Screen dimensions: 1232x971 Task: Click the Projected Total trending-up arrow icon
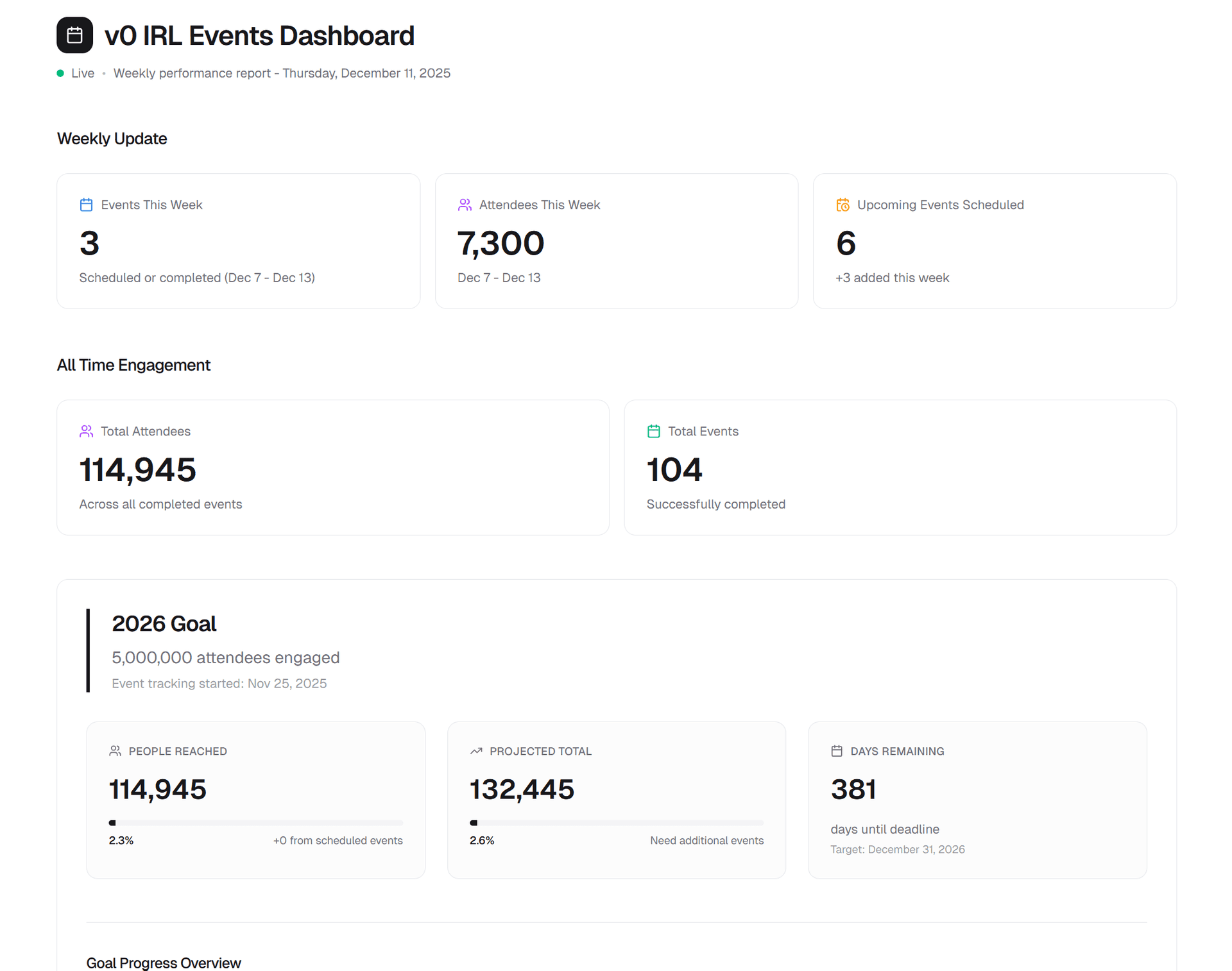[x=476, y=751]
